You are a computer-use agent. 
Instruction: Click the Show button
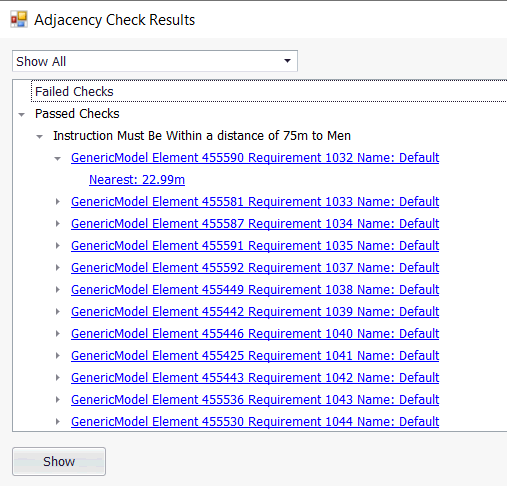tap(59, 462)
